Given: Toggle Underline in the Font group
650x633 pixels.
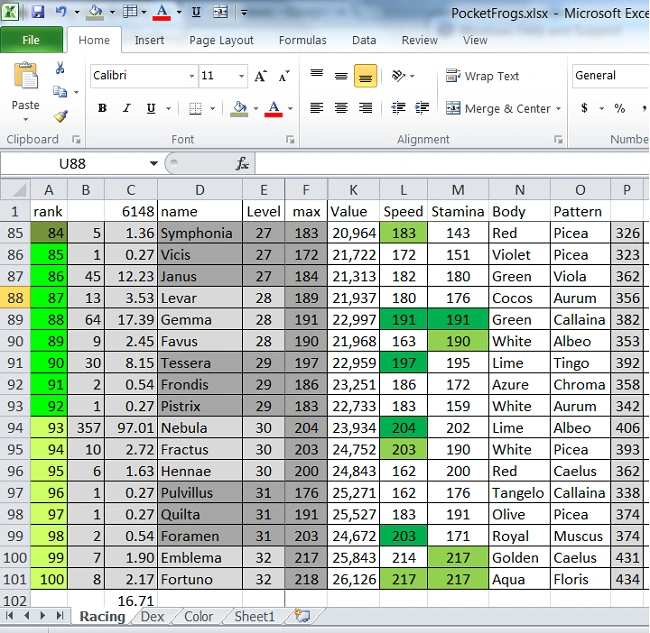Looking at the screenshot, I should (x=151, y=109).
